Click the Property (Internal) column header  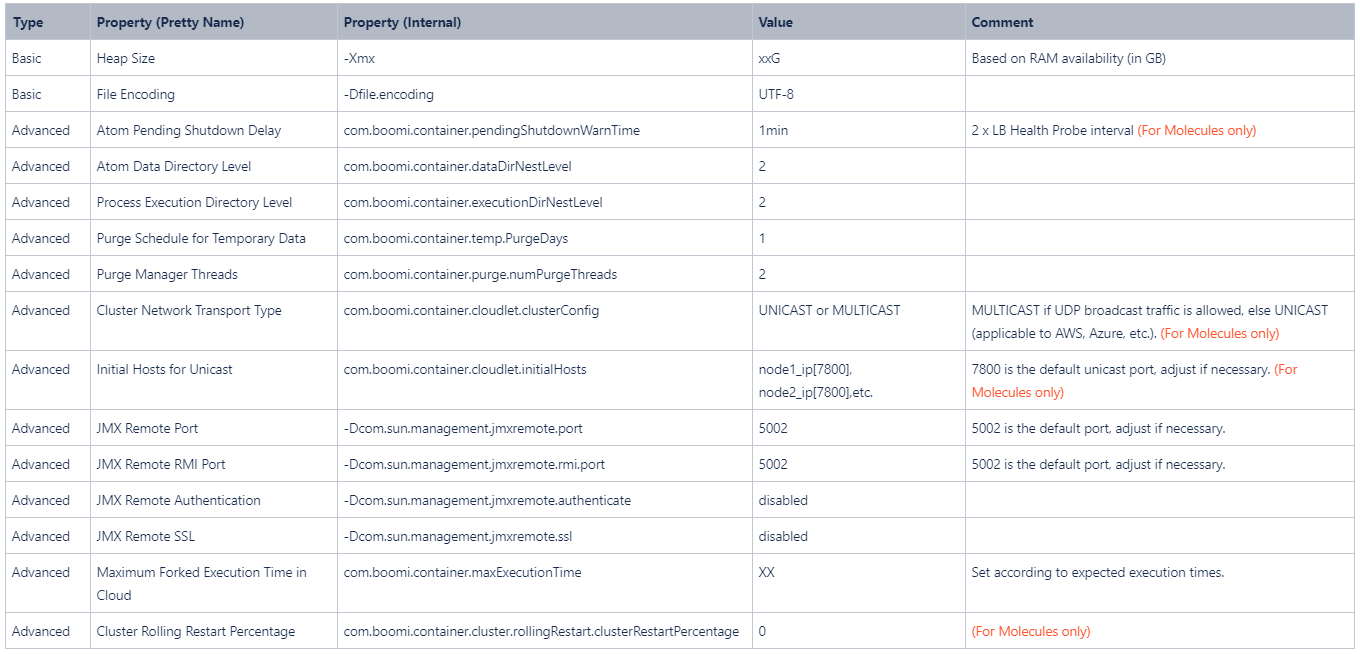(x=401, y=22)
